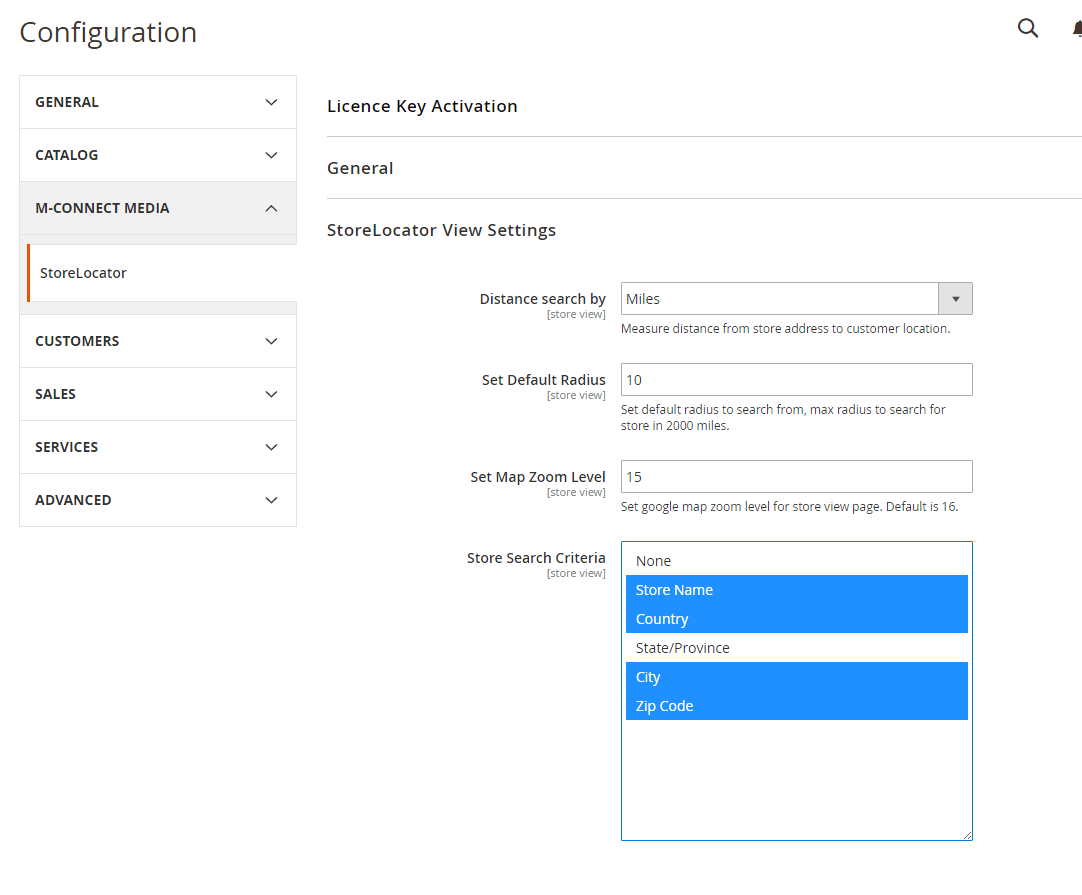Image resolution: width=1082 pixels, height=895 pixels.
Task: Click the Set Map Zoom Level field
Action: coord(796,477)
